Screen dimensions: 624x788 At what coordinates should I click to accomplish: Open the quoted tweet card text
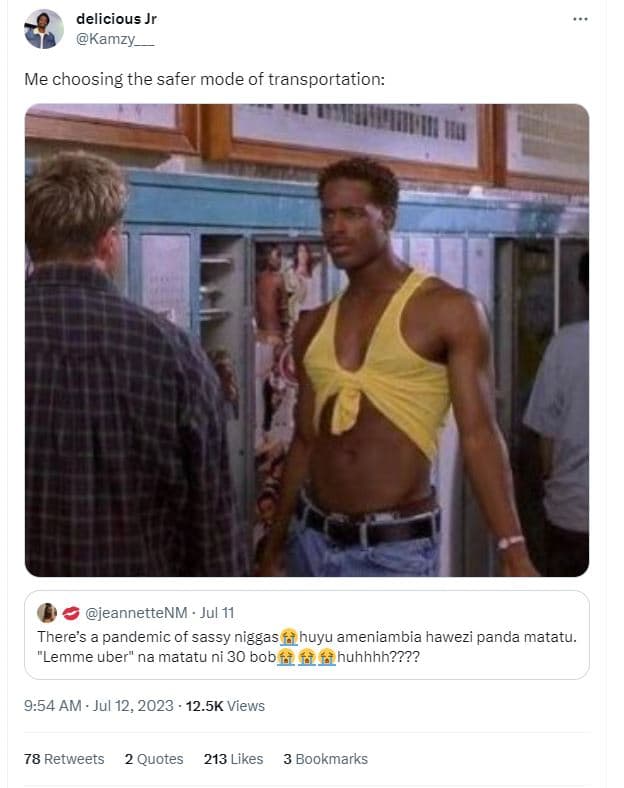[x=307, y=647]
